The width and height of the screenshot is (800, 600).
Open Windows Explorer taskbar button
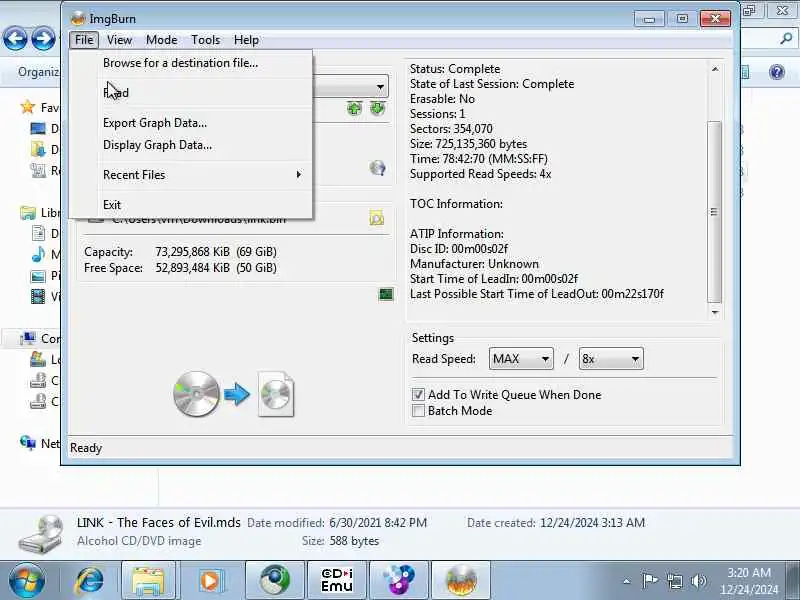click(x=148, y=581)
